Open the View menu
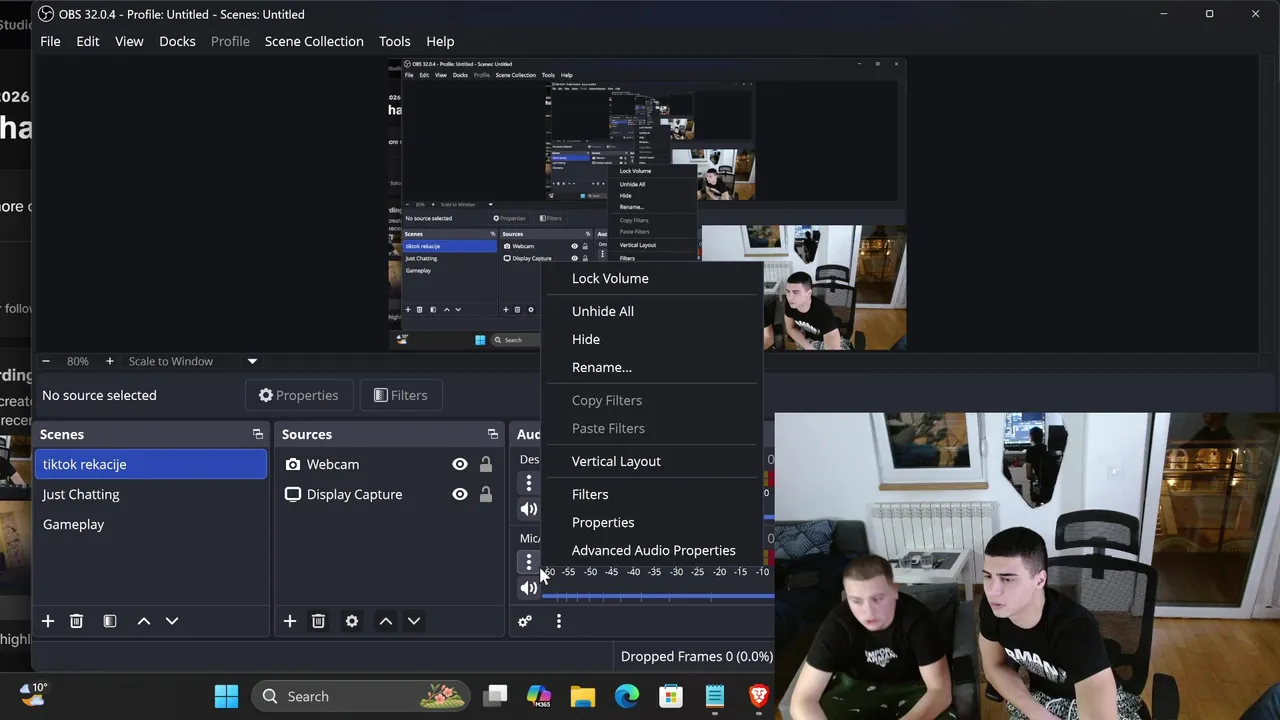Screen dimensions: 1280x720 coord(129,41)
